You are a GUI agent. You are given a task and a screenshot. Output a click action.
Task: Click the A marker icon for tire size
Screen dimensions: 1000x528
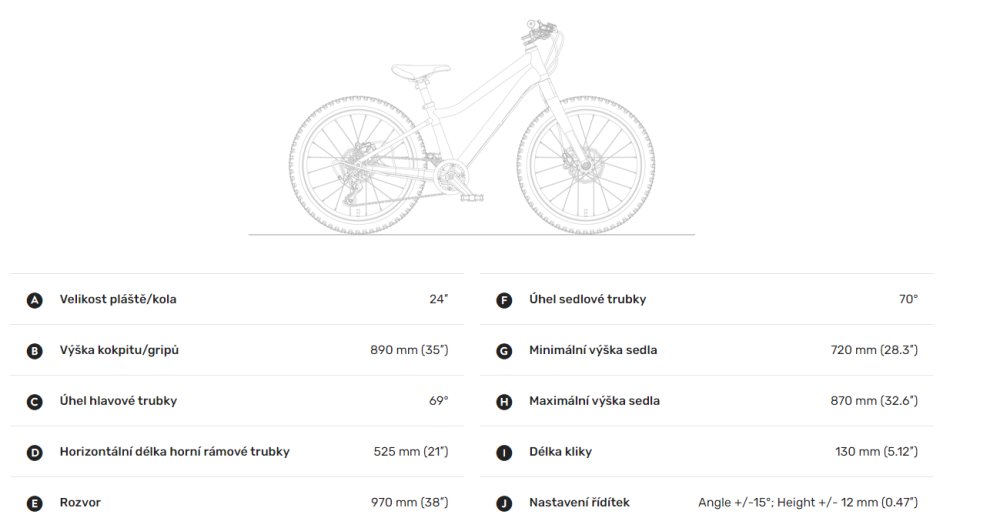pyautogui.click(x=34, y=300)
